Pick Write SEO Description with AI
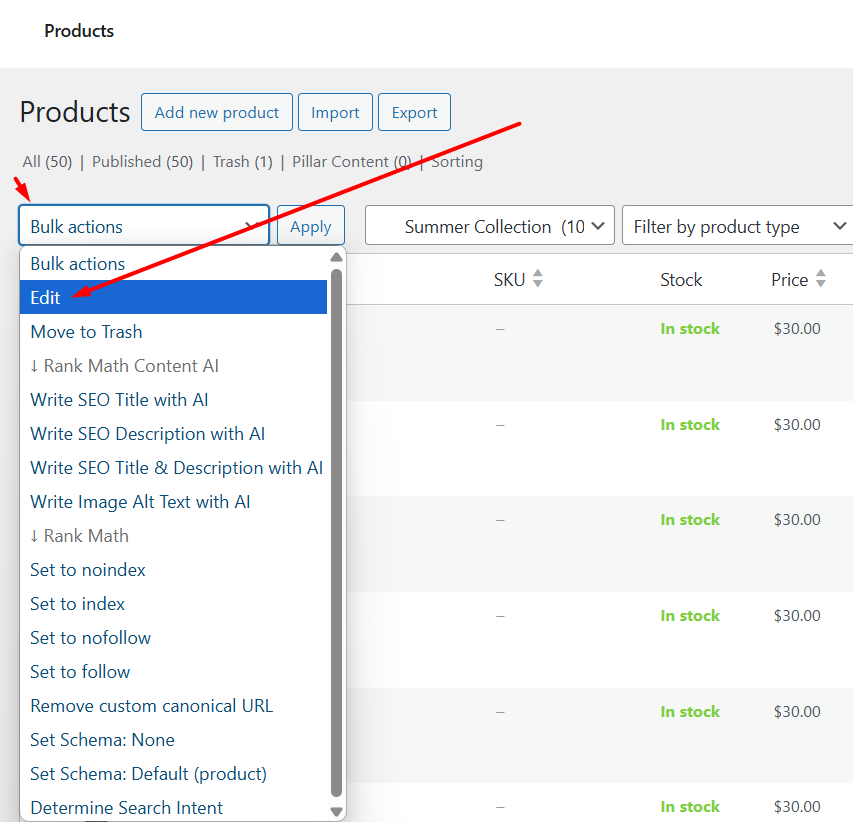This screenshot has width=853, height=822. tap(147, 434)
